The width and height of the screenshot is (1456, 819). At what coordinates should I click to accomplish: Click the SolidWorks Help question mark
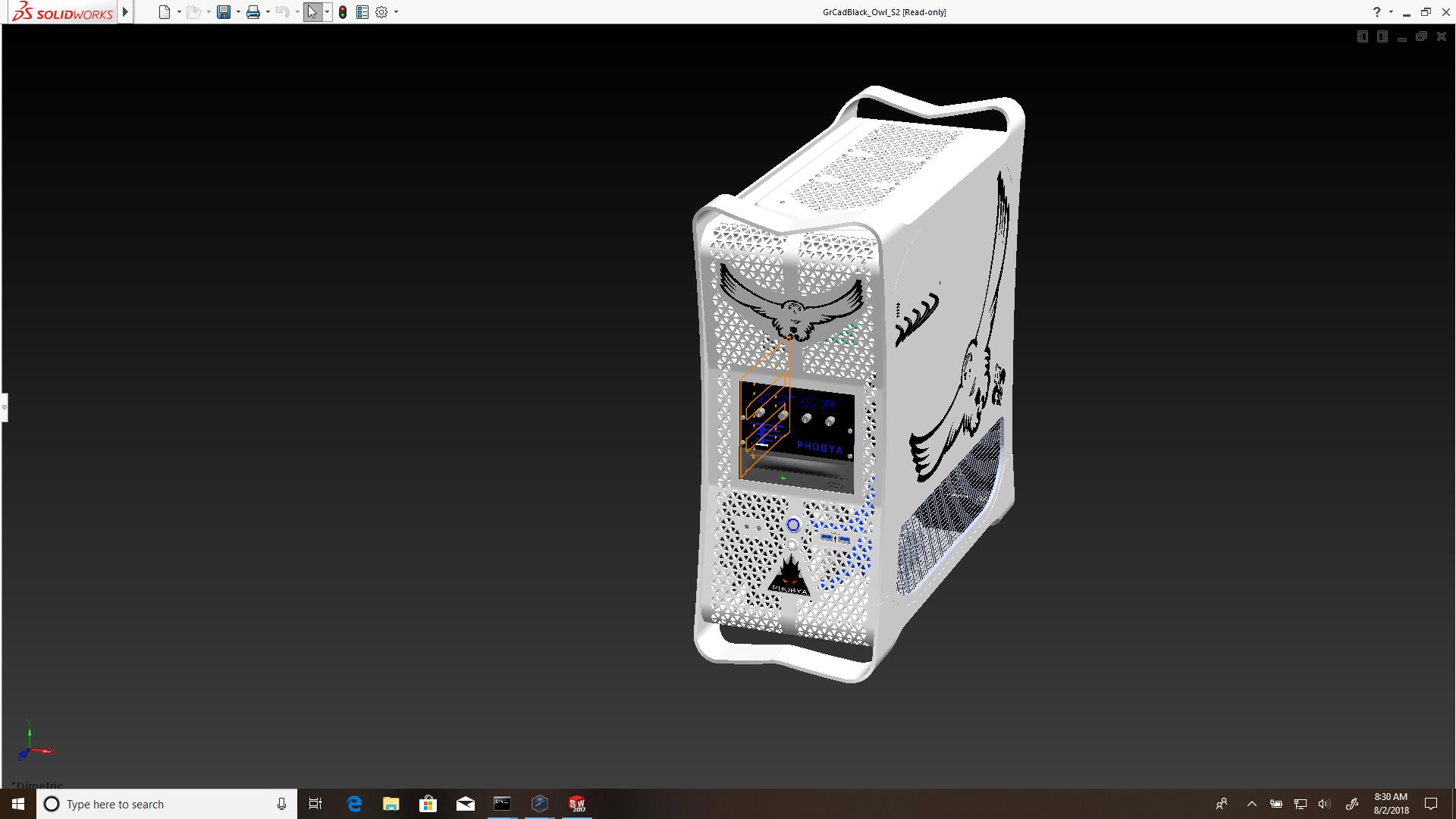(1376, 12)
